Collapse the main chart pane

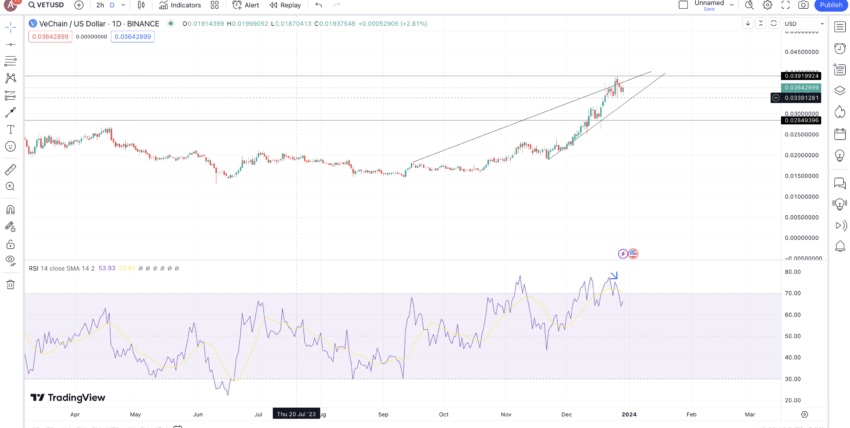coord(761,23)
